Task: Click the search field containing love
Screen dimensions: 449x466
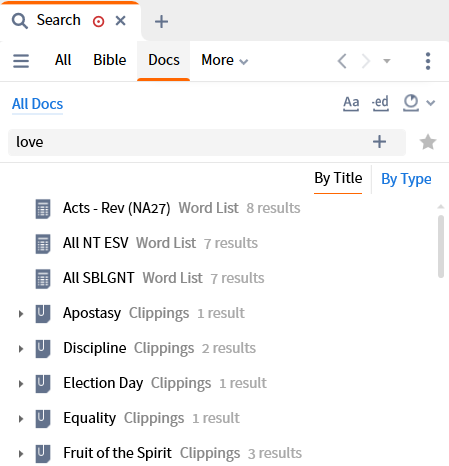Action: [207, 142]
